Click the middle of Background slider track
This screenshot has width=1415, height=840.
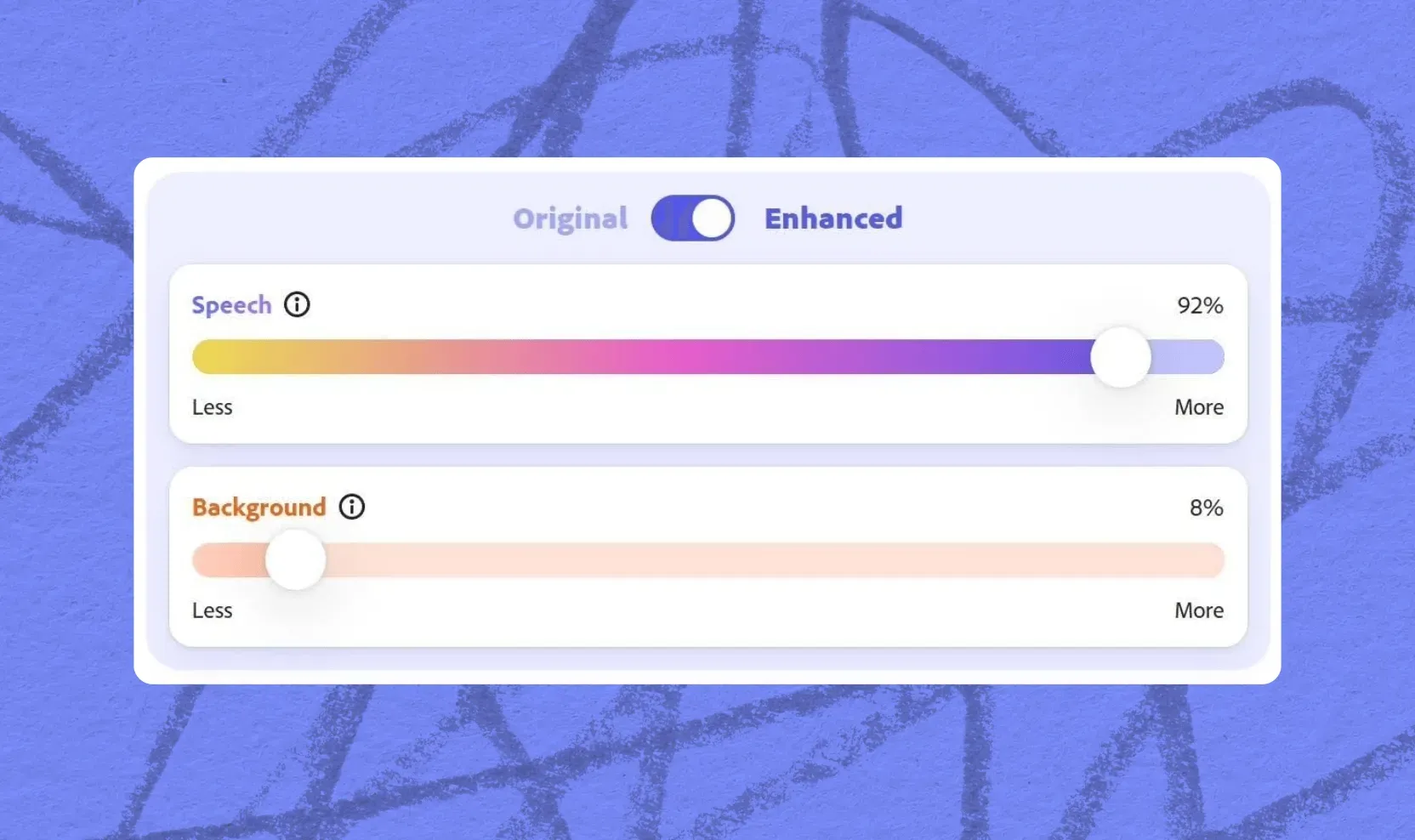click(x=708, y=560)
